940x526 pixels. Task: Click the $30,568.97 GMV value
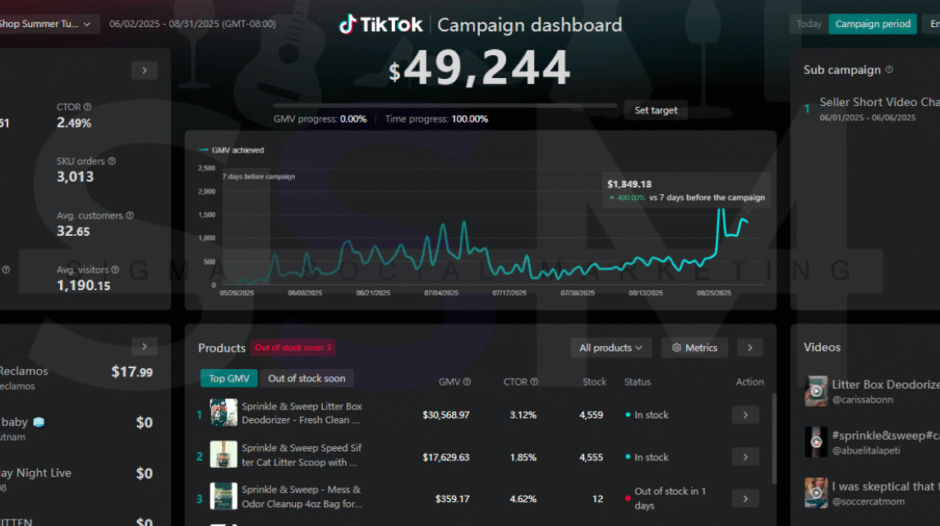446,415
